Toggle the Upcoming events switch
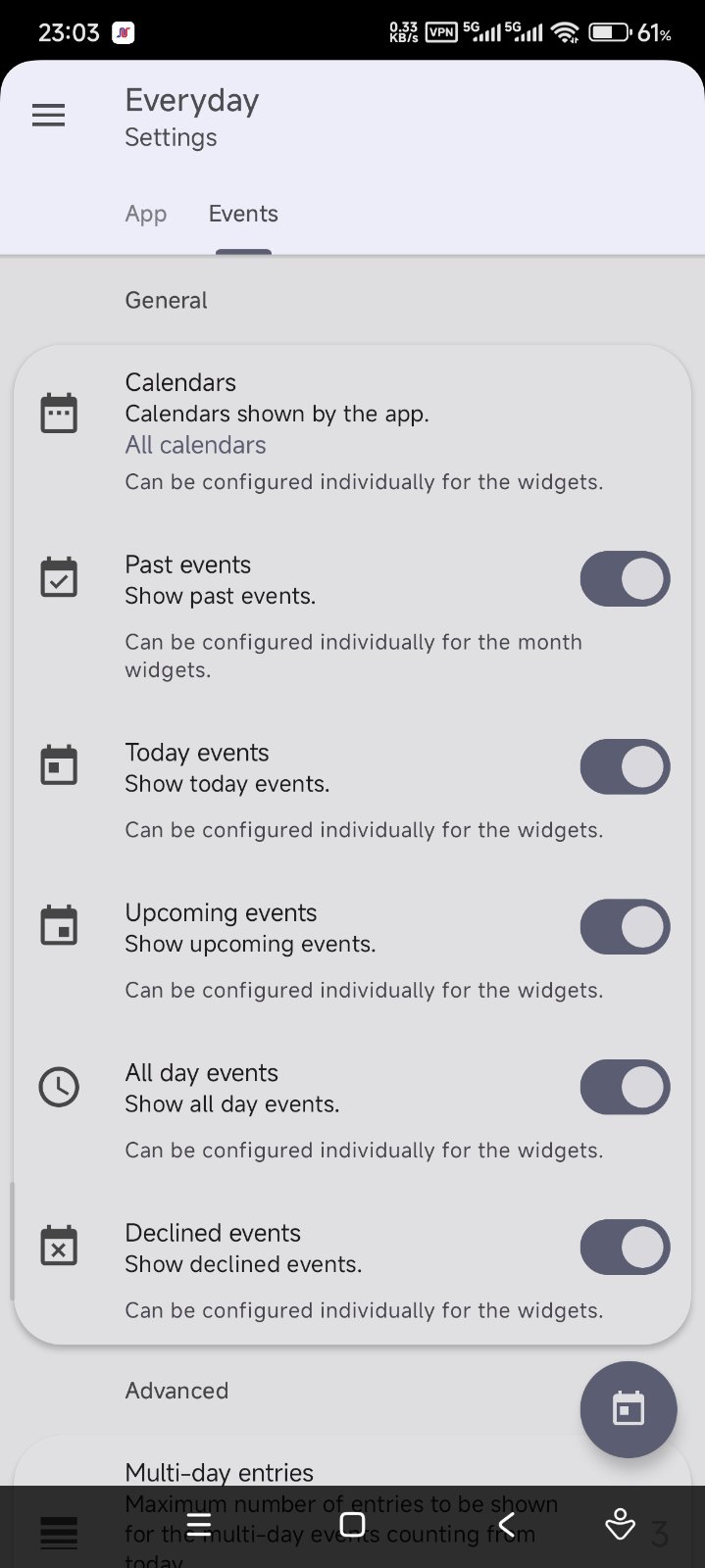Image resolution: width=705 pixels, height=1568 pixels. click(625, 927)
